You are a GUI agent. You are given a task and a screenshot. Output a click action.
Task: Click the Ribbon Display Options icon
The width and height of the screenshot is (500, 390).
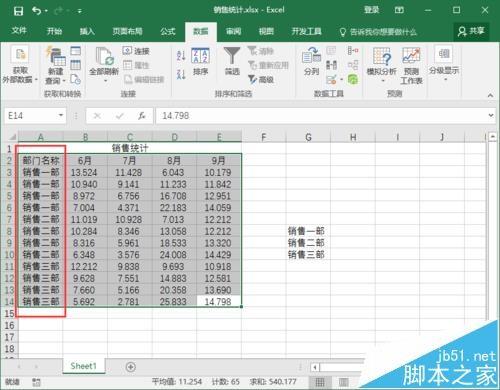tap(399, 10)
